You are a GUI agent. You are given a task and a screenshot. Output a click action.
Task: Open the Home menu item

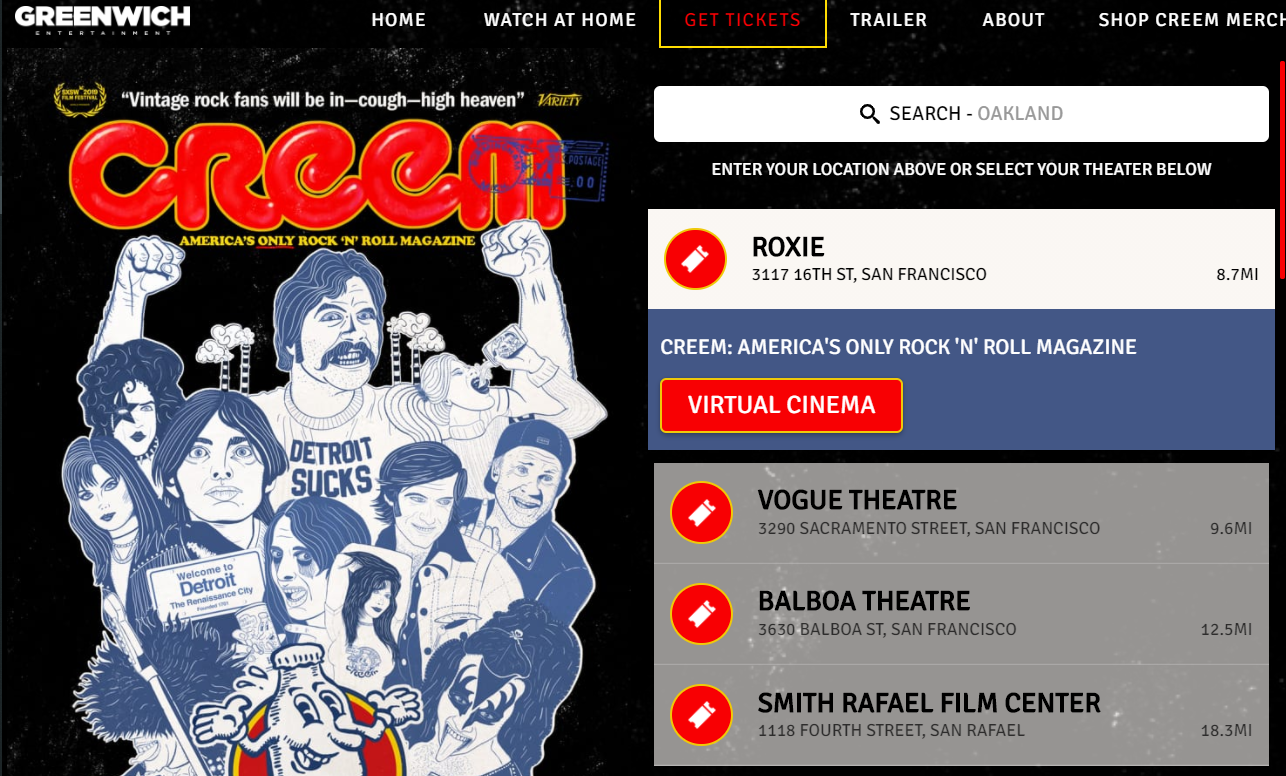[399, 20]
